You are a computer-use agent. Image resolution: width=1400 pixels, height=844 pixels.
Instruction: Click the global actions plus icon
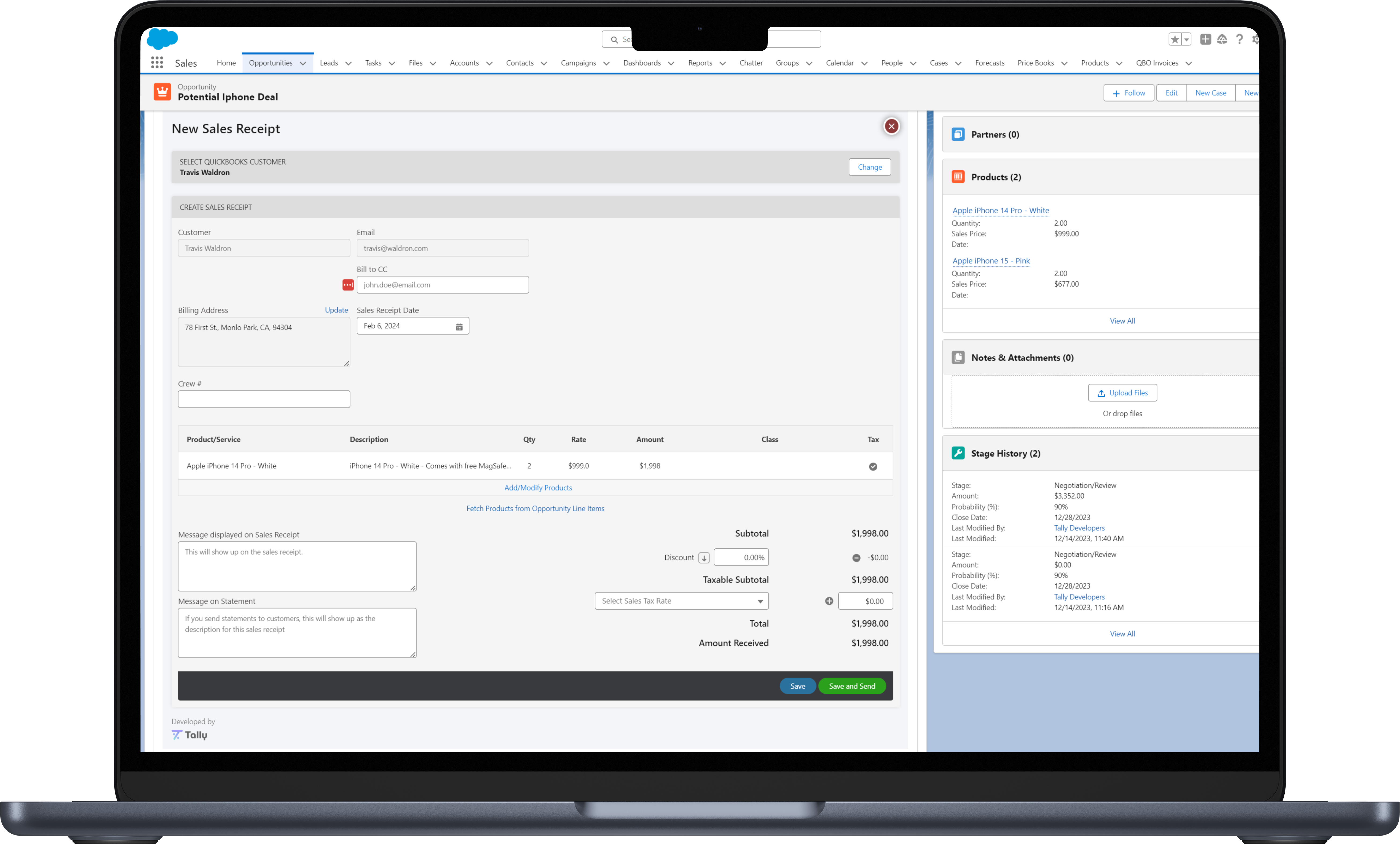1205,39
